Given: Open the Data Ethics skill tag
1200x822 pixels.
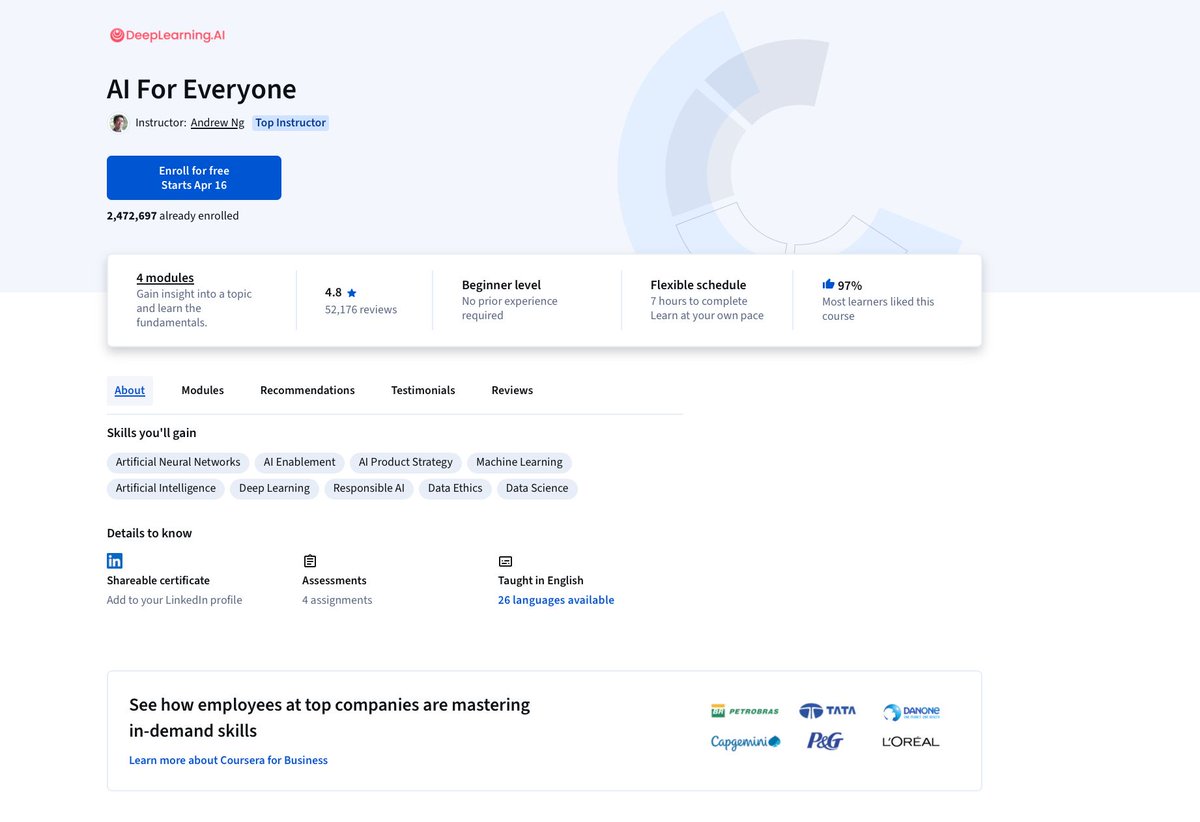Looking at the screenshot, I should [x=455, y=488].
